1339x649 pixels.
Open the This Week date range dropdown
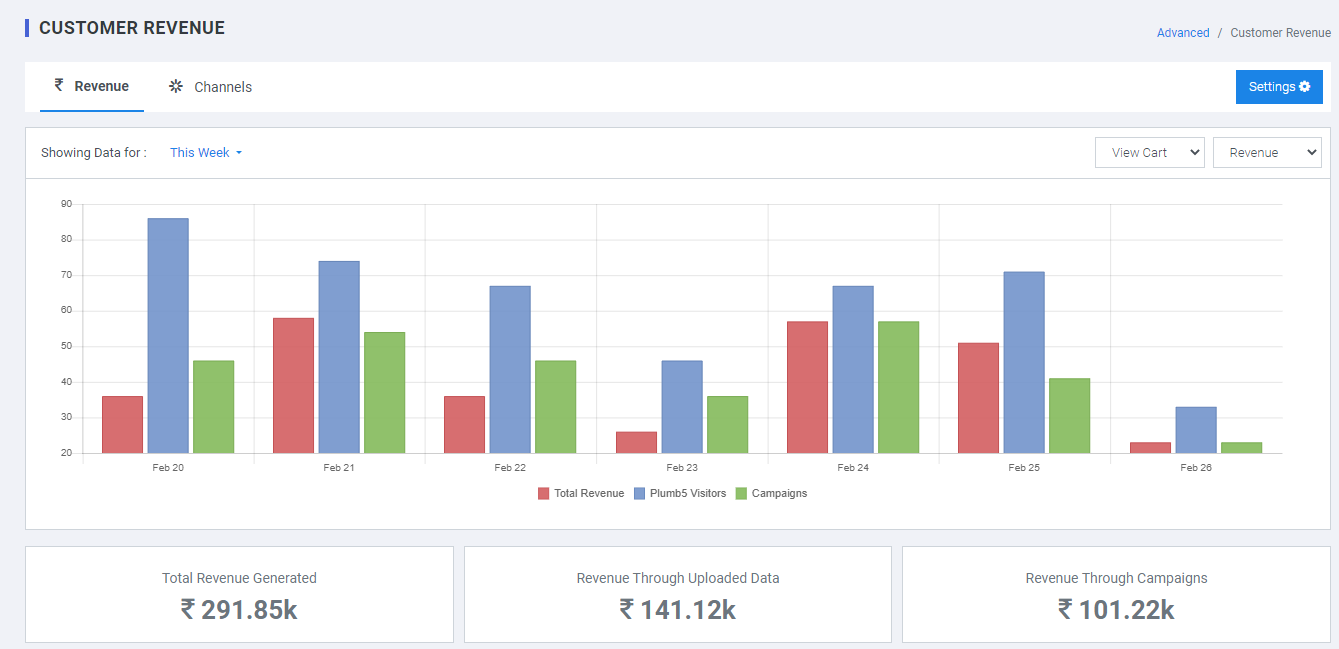[206, 153]
